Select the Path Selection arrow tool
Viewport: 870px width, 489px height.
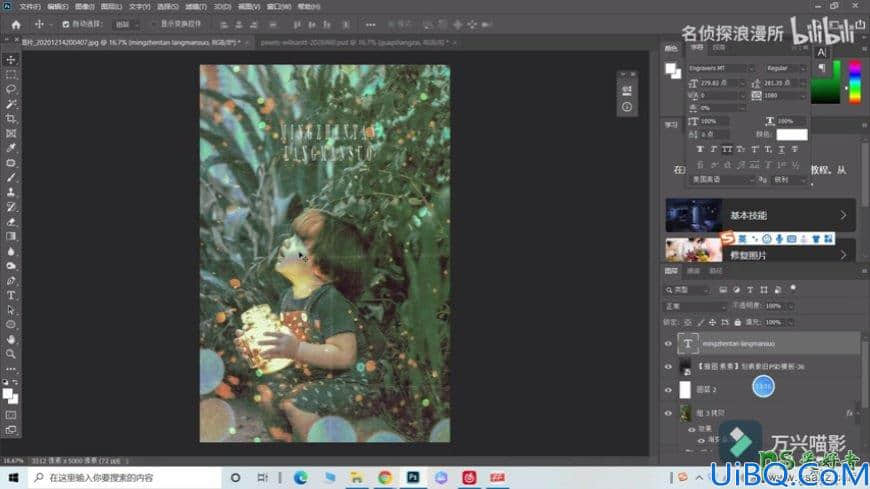click(x=11, y=310)
